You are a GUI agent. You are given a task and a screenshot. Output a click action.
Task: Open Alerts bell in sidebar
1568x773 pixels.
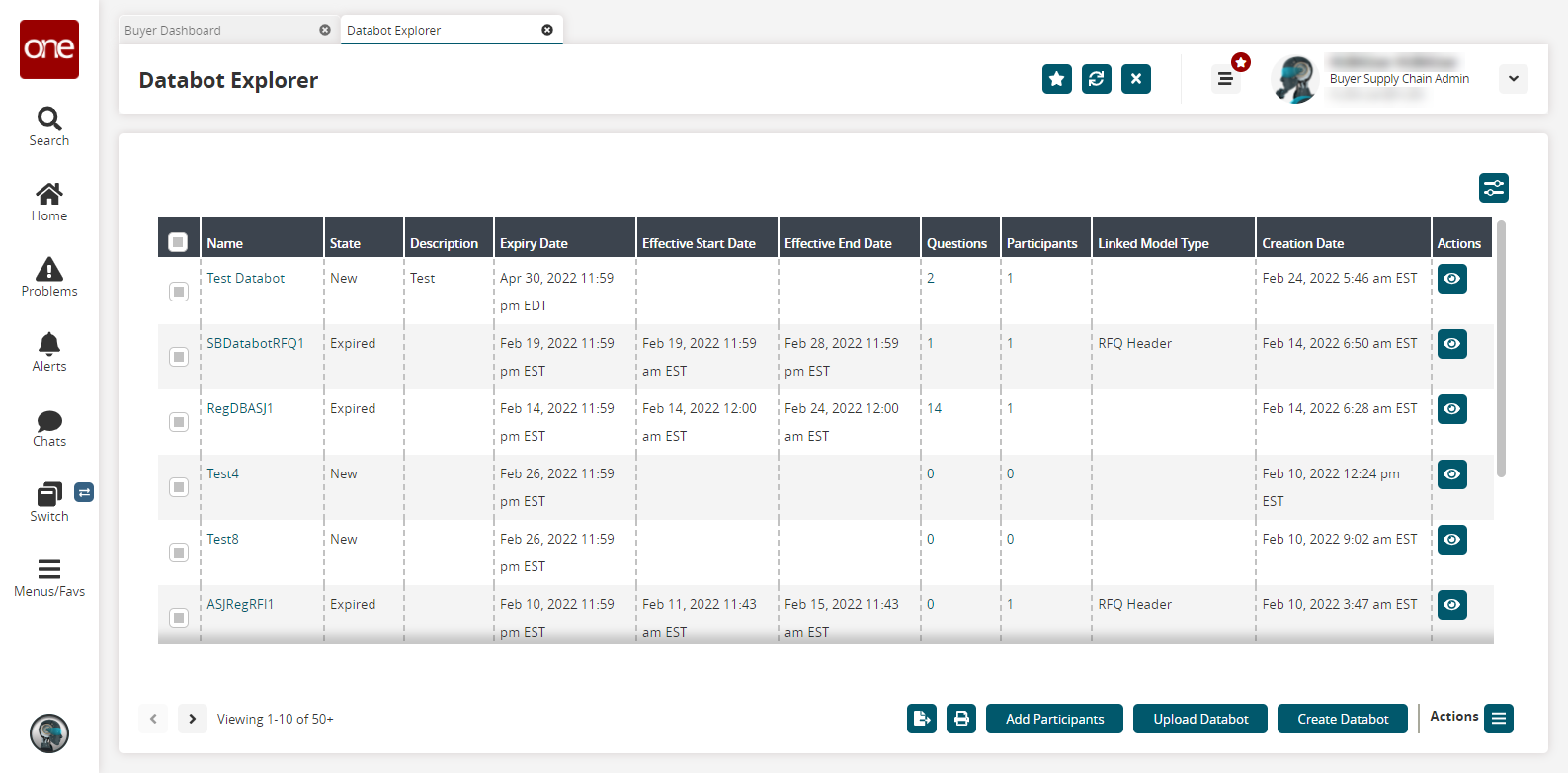click(x=49, y=352)
